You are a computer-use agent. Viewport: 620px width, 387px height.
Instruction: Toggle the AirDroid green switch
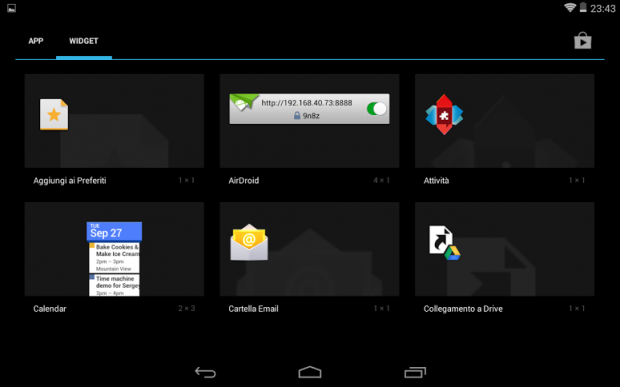click(376, 109)
